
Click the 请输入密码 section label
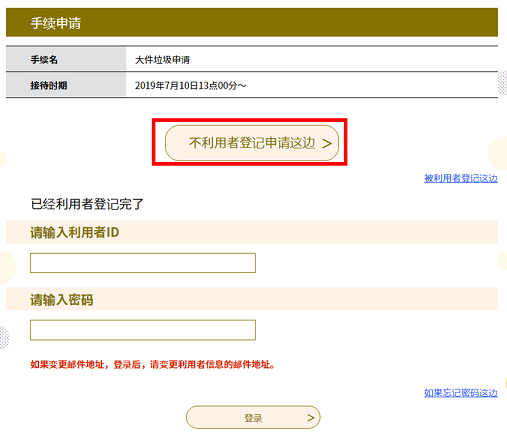point(62,300)
